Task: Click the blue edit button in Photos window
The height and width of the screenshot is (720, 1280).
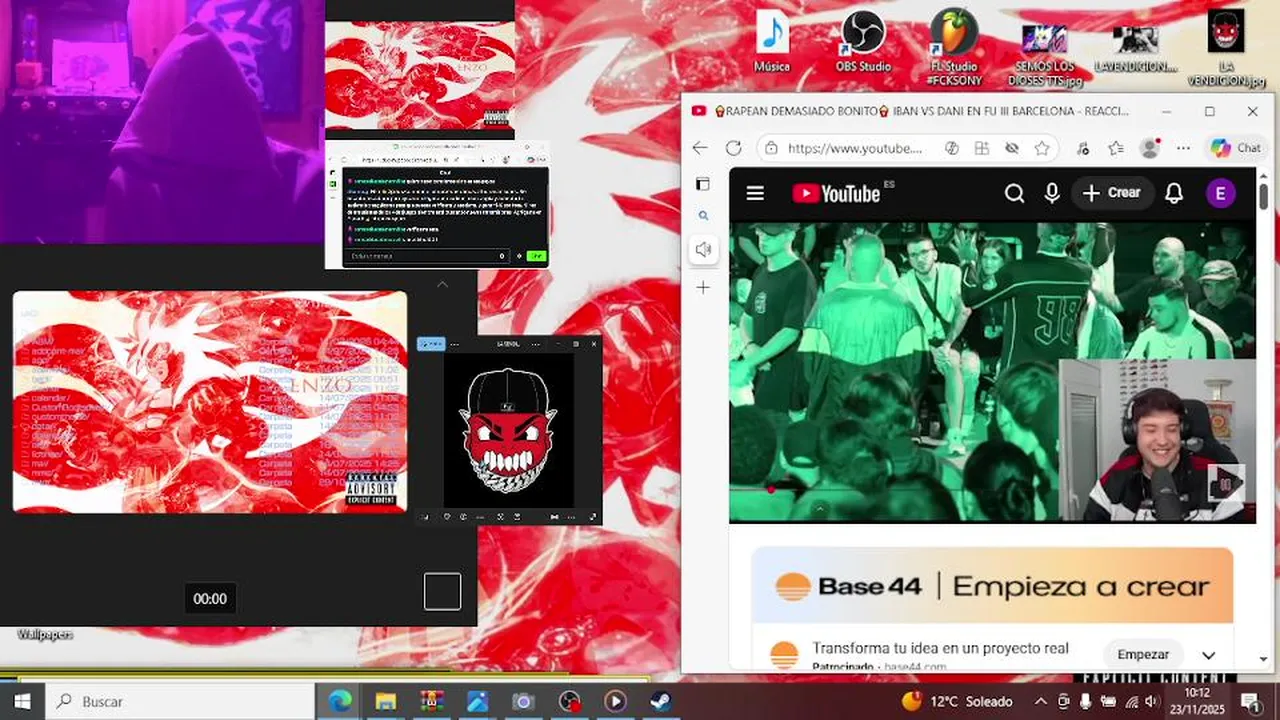Action: (431, 343)
